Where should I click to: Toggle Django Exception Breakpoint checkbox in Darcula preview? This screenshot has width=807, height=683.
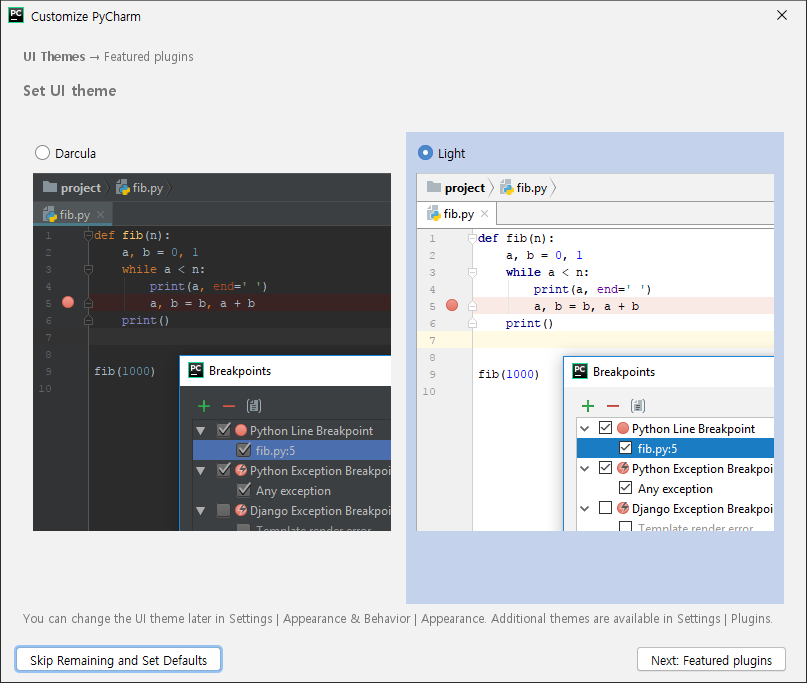(223, 510)
